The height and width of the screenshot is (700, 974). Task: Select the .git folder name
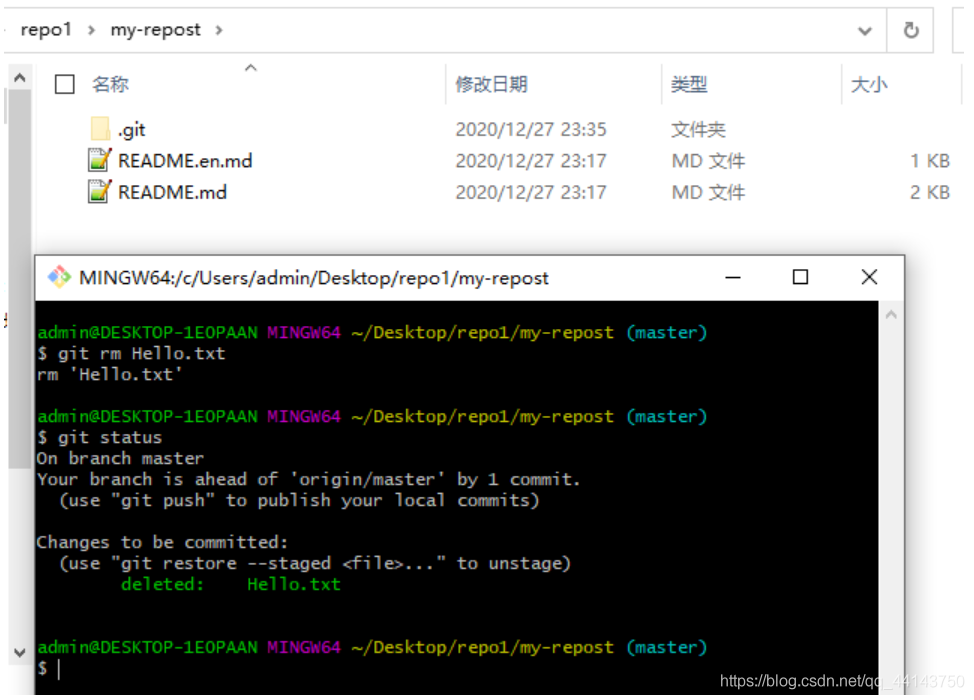[x=132, y=130]
